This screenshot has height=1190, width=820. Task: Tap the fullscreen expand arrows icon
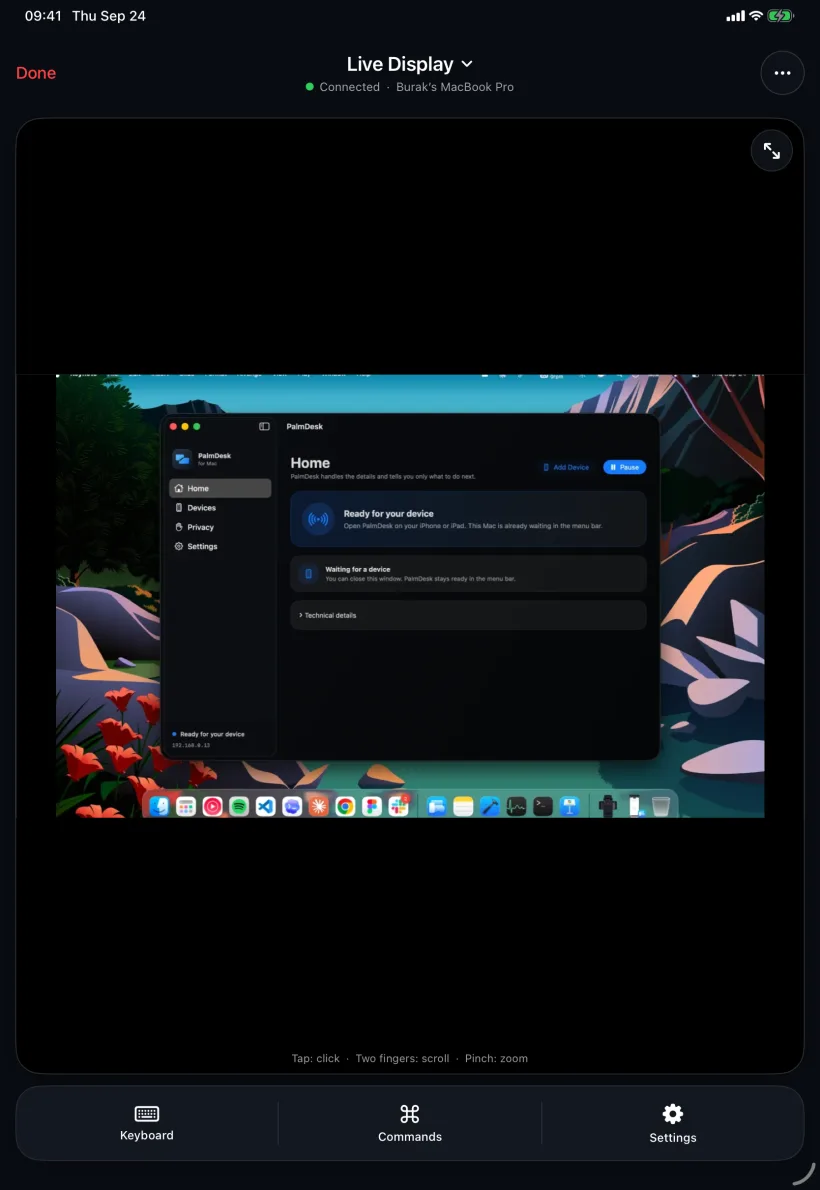(771, 151)
